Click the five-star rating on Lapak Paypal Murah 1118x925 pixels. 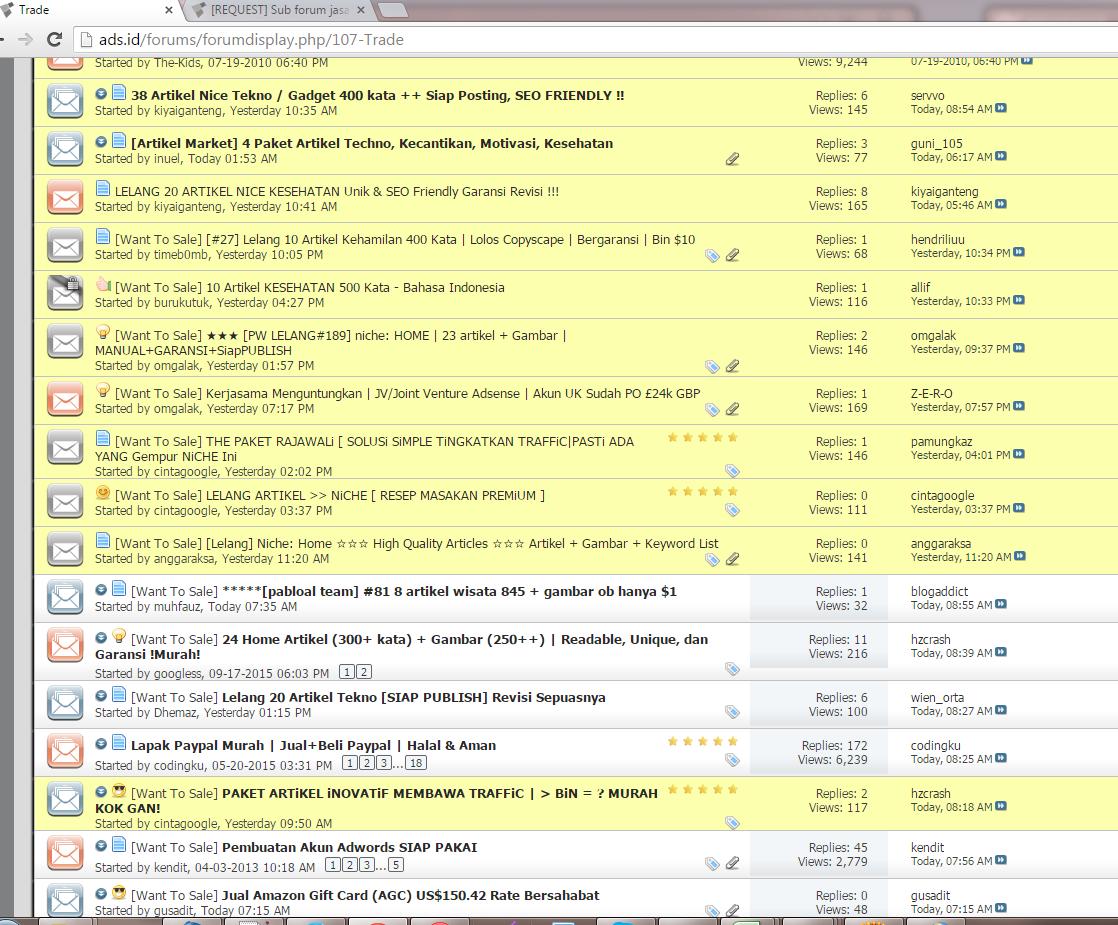coord(702,741)
